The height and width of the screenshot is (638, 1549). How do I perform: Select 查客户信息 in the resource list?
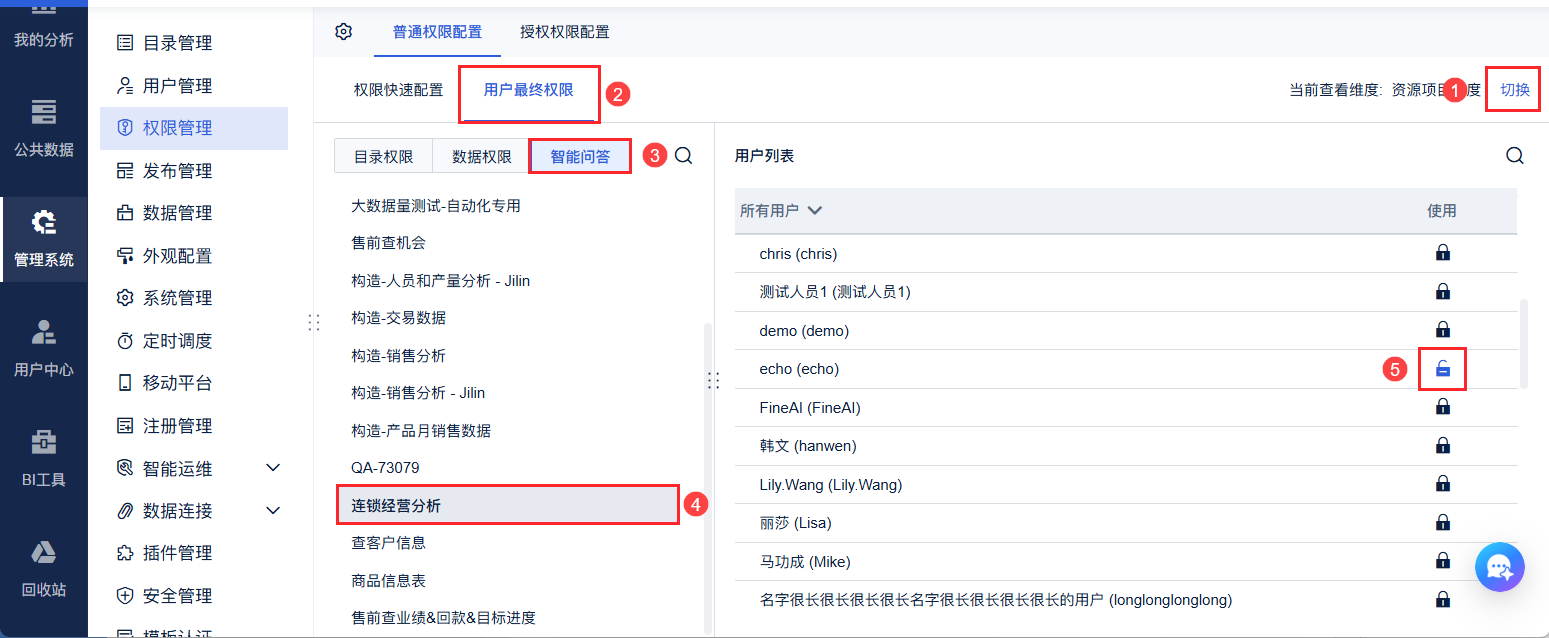click(388, 543)
